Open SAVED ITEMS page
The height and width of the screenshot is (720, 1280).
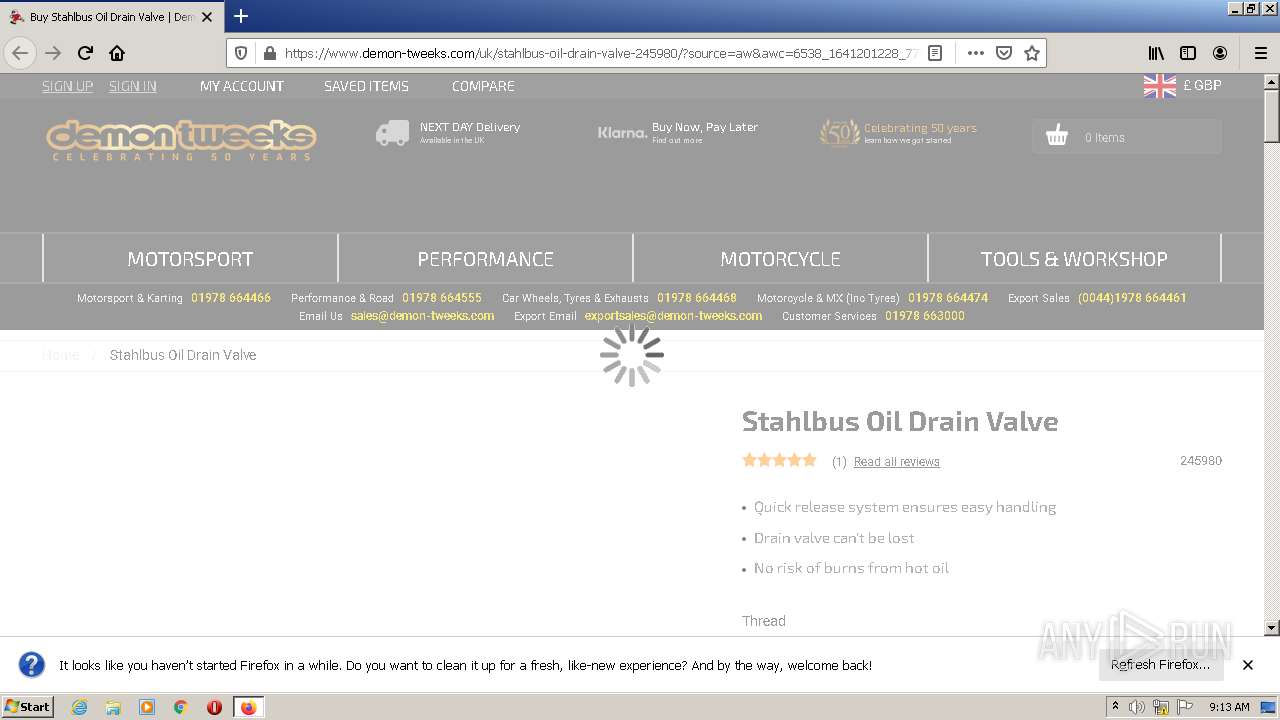[x=366, y=86]
